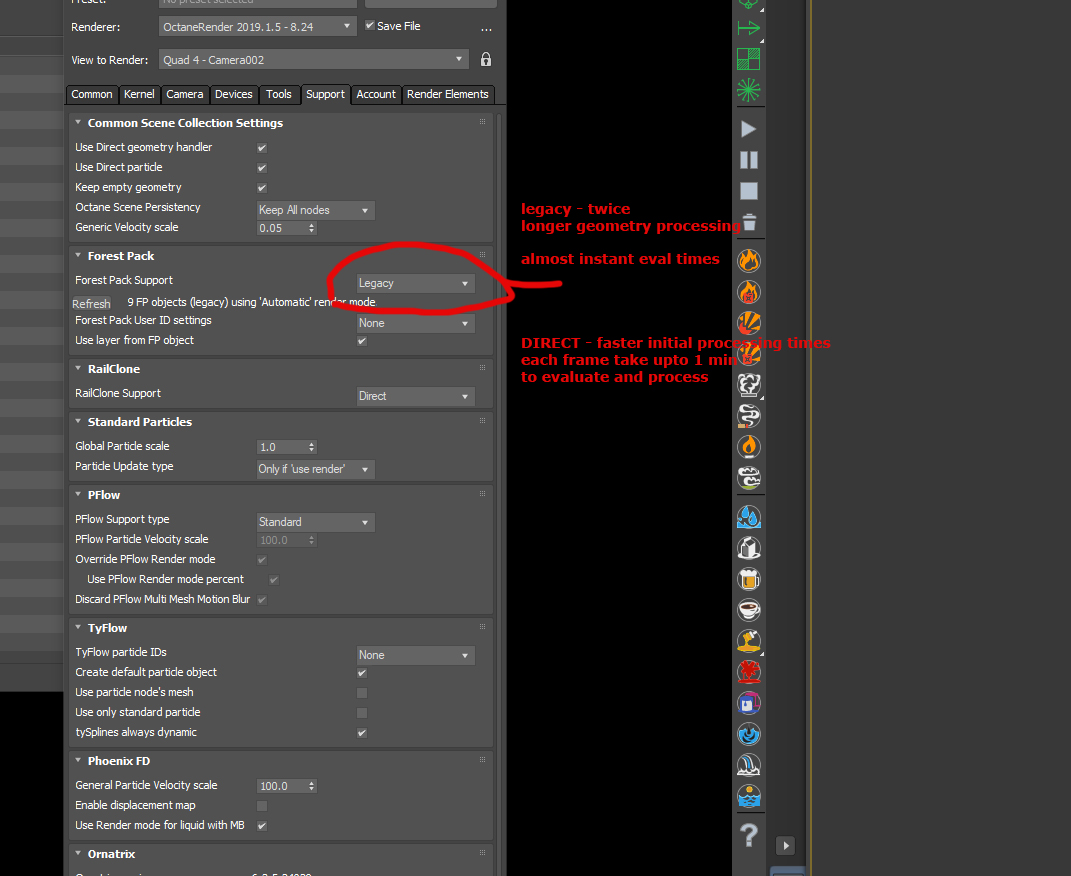Collapse Common Scene Collection Settings rollout
Screen dimensions: 1071x876
(x=78, y=122)
